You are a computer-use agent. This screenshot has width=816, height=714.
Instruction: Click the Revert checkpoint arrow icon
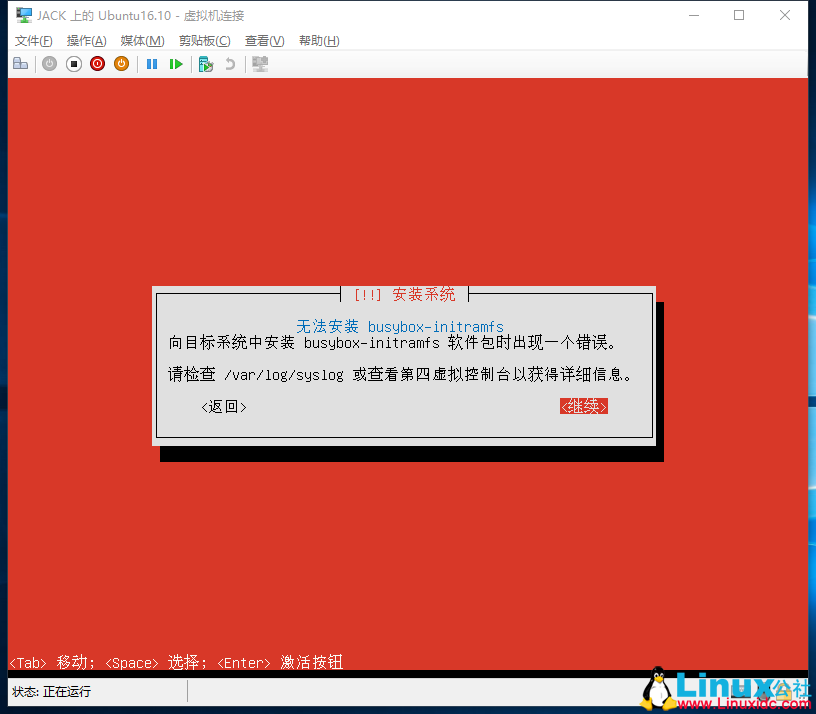click(x=230, y=63)
